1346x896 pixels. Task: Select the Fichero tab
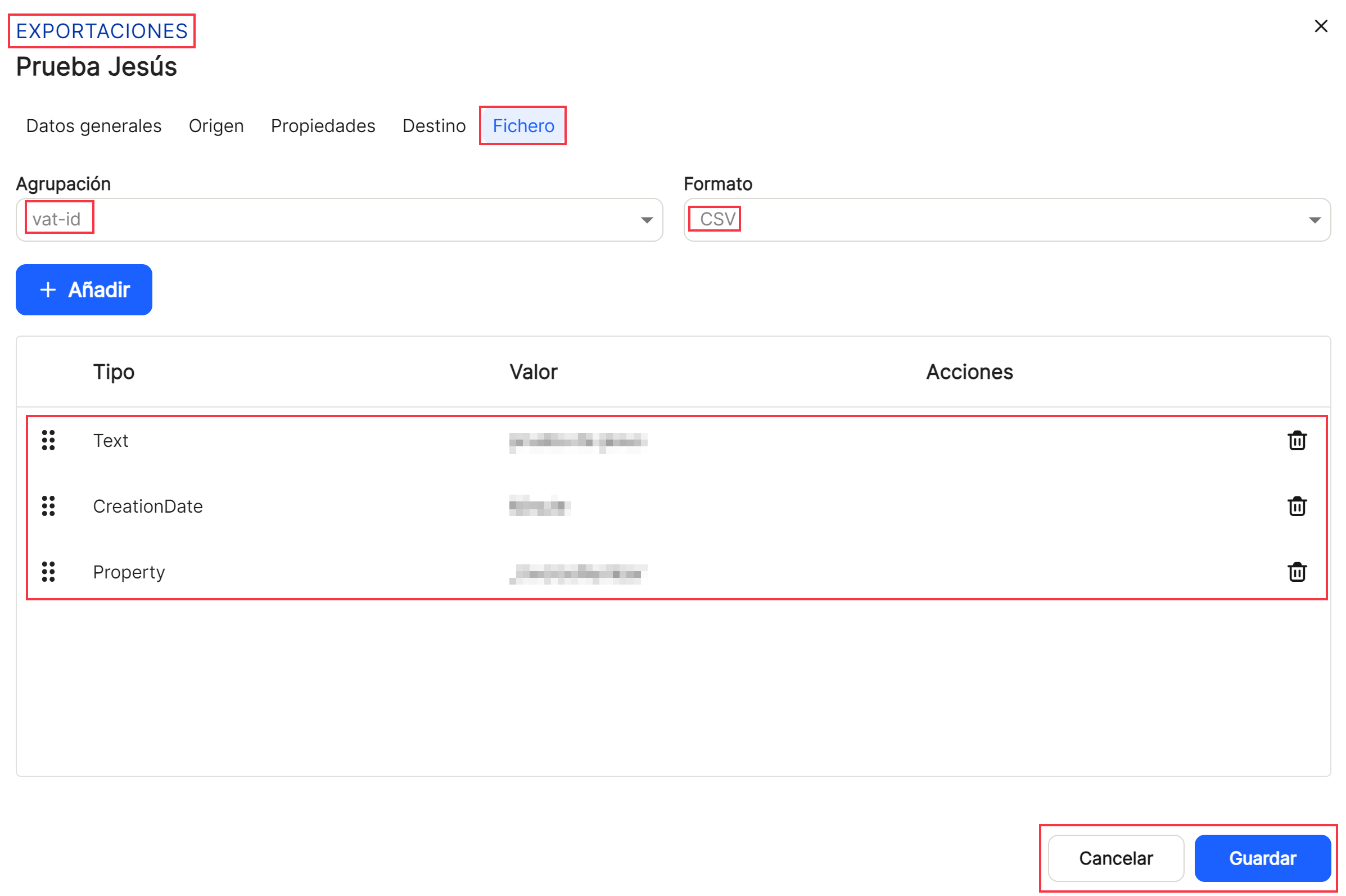click(x=523, y=126)
